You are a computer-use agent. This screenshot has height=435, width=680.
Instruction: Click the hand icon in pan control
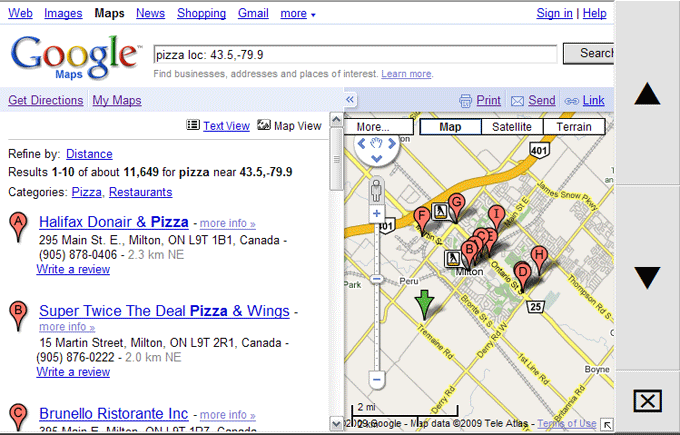point(376,142)
